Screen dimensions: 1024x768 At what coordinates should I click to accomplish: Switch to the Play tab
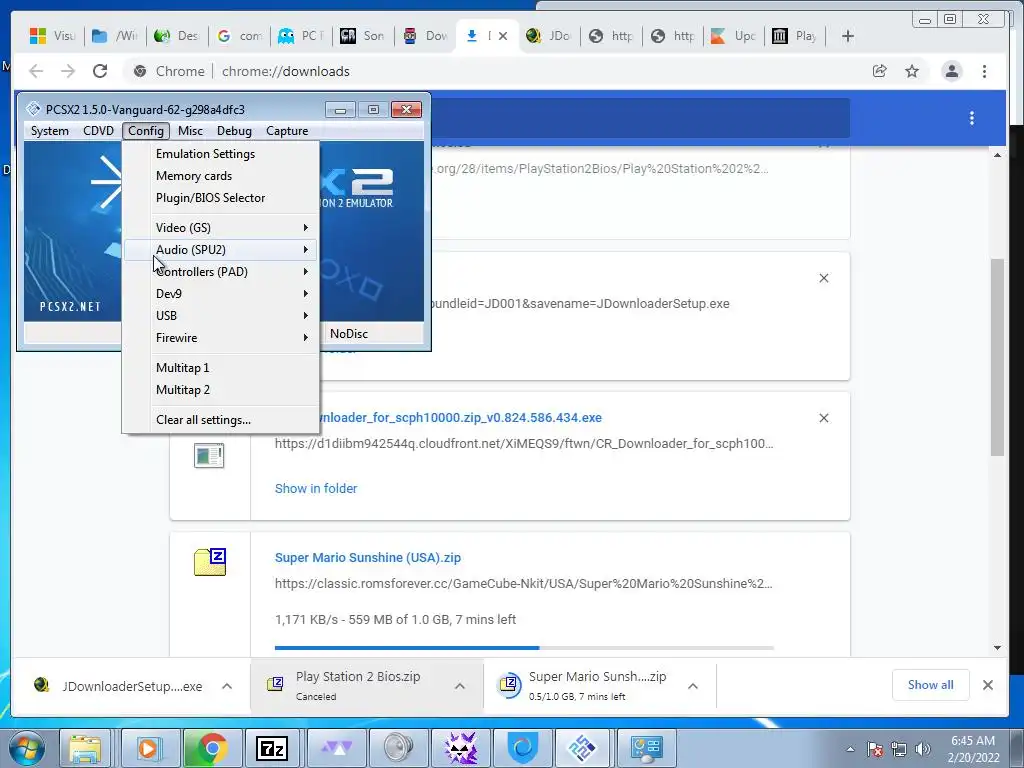(x=795, y=36)
